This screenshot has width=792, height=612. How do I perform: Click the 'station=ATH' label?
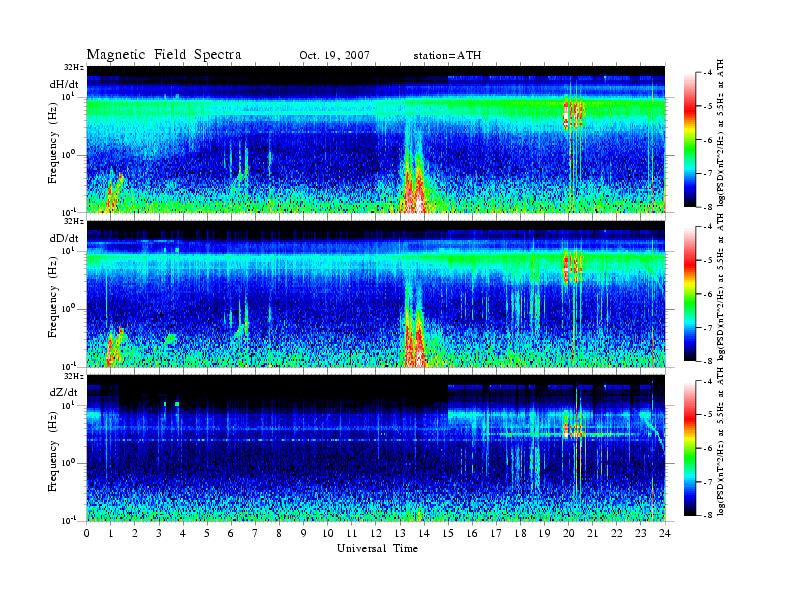click(x=447, y=55)
